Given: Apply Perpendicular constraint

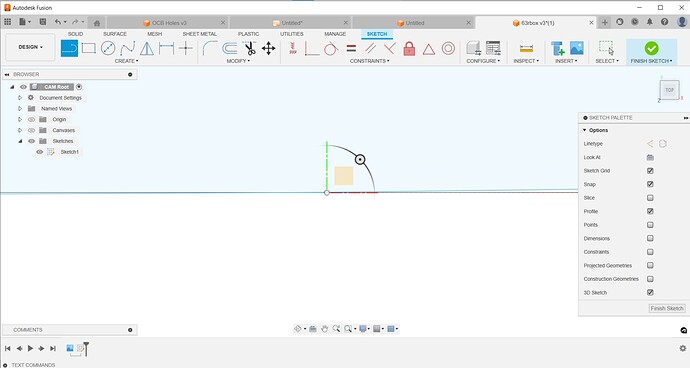Looking at the screenshot, I should point(389,48).
